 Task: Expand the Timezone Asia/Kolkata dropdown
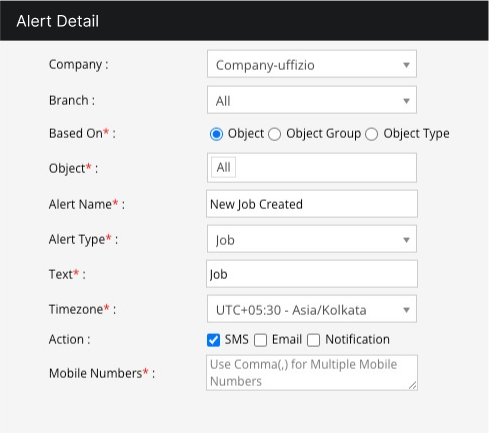click(312, 309)
